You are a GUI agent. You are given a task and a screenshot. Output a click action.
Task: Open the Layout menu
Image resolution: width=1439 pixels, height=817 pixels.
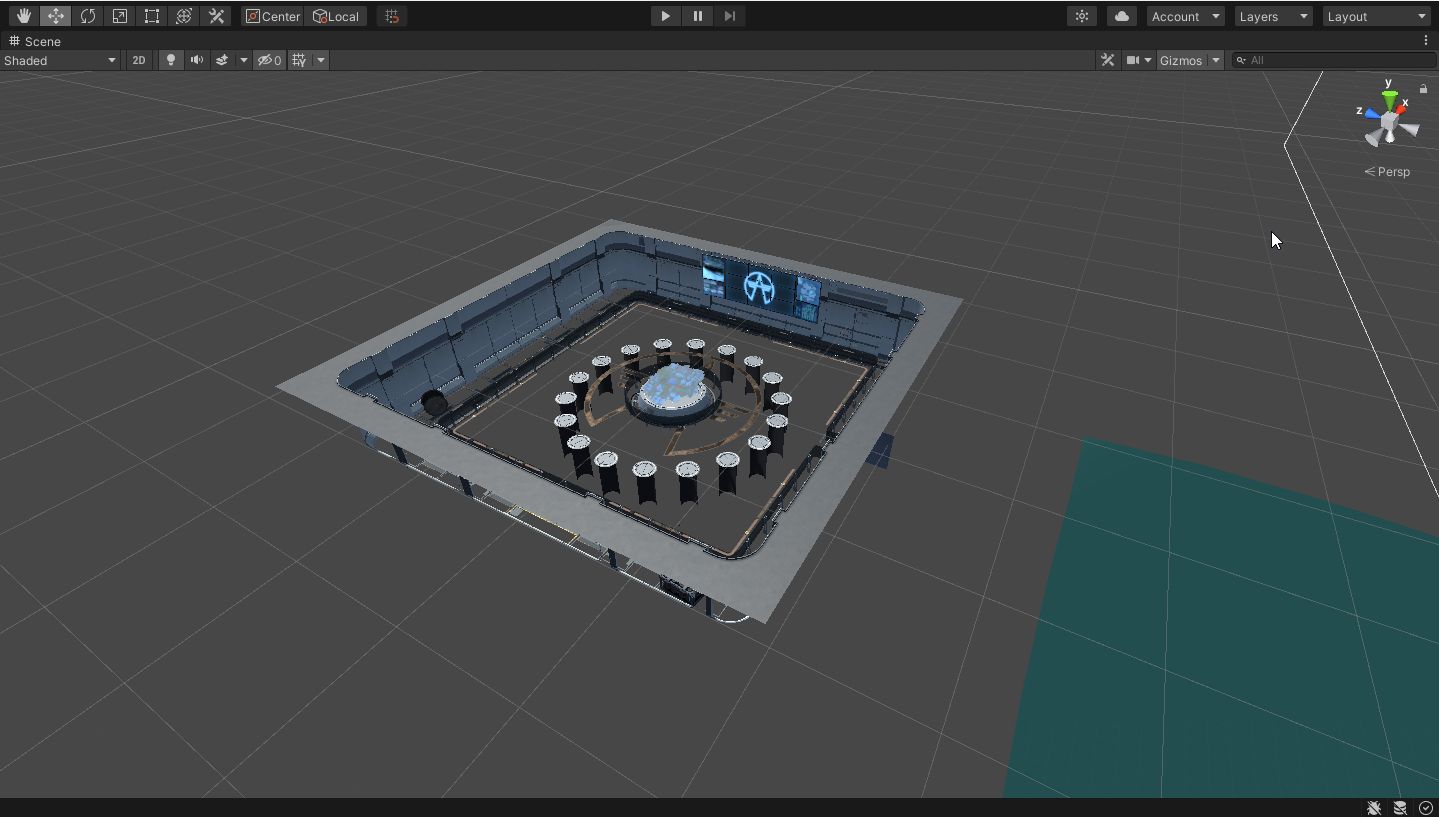(1376, 16)
